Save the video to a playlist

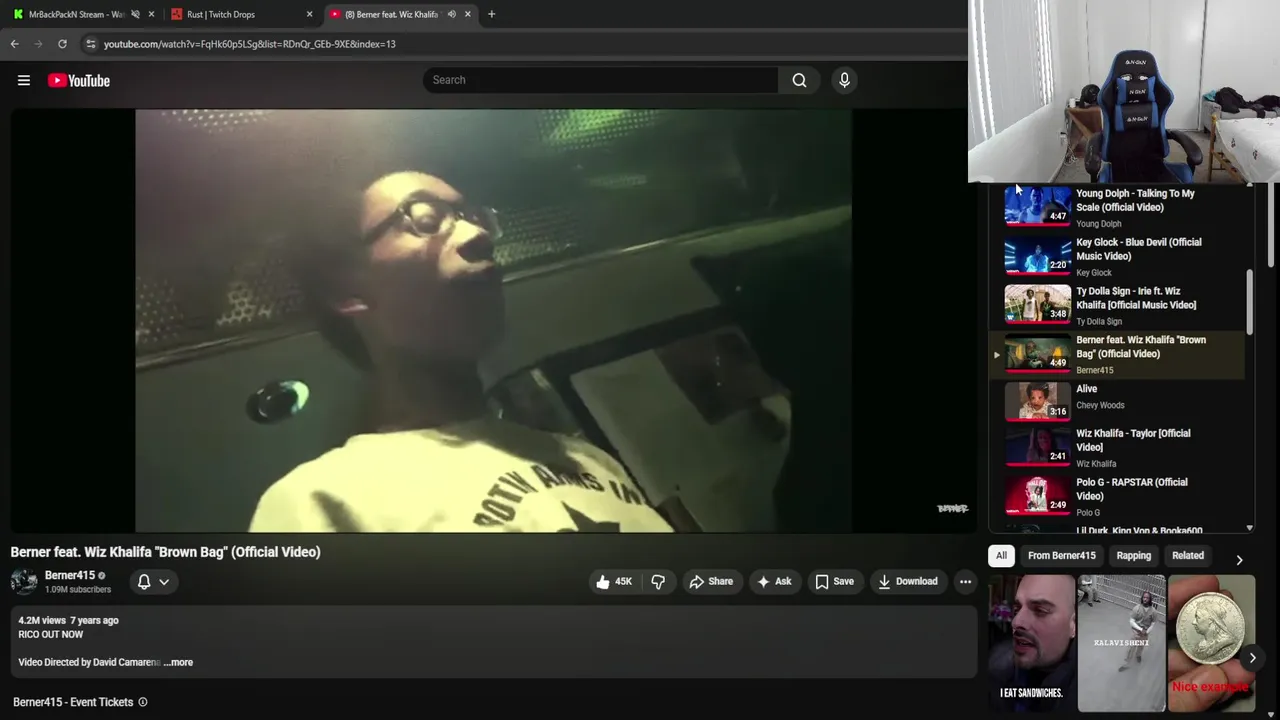[x=834, y=581]
